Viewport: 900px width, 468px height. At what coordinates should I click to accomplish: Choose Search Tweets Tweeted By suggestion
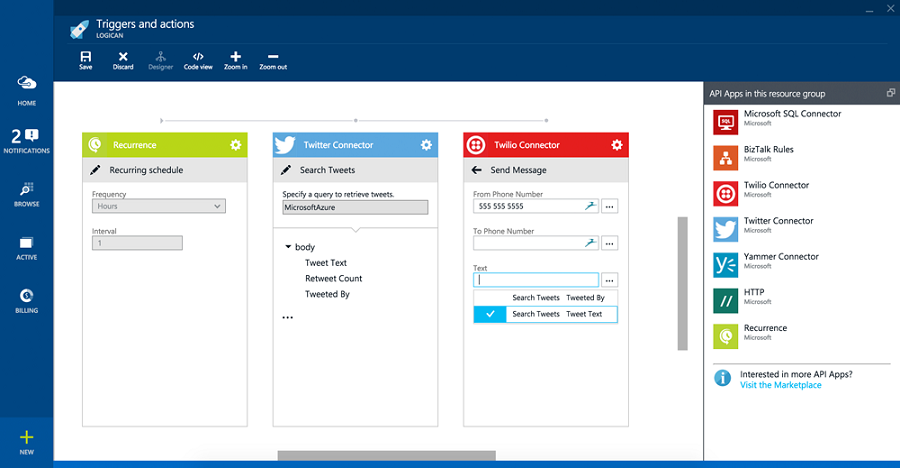[545, 297]
